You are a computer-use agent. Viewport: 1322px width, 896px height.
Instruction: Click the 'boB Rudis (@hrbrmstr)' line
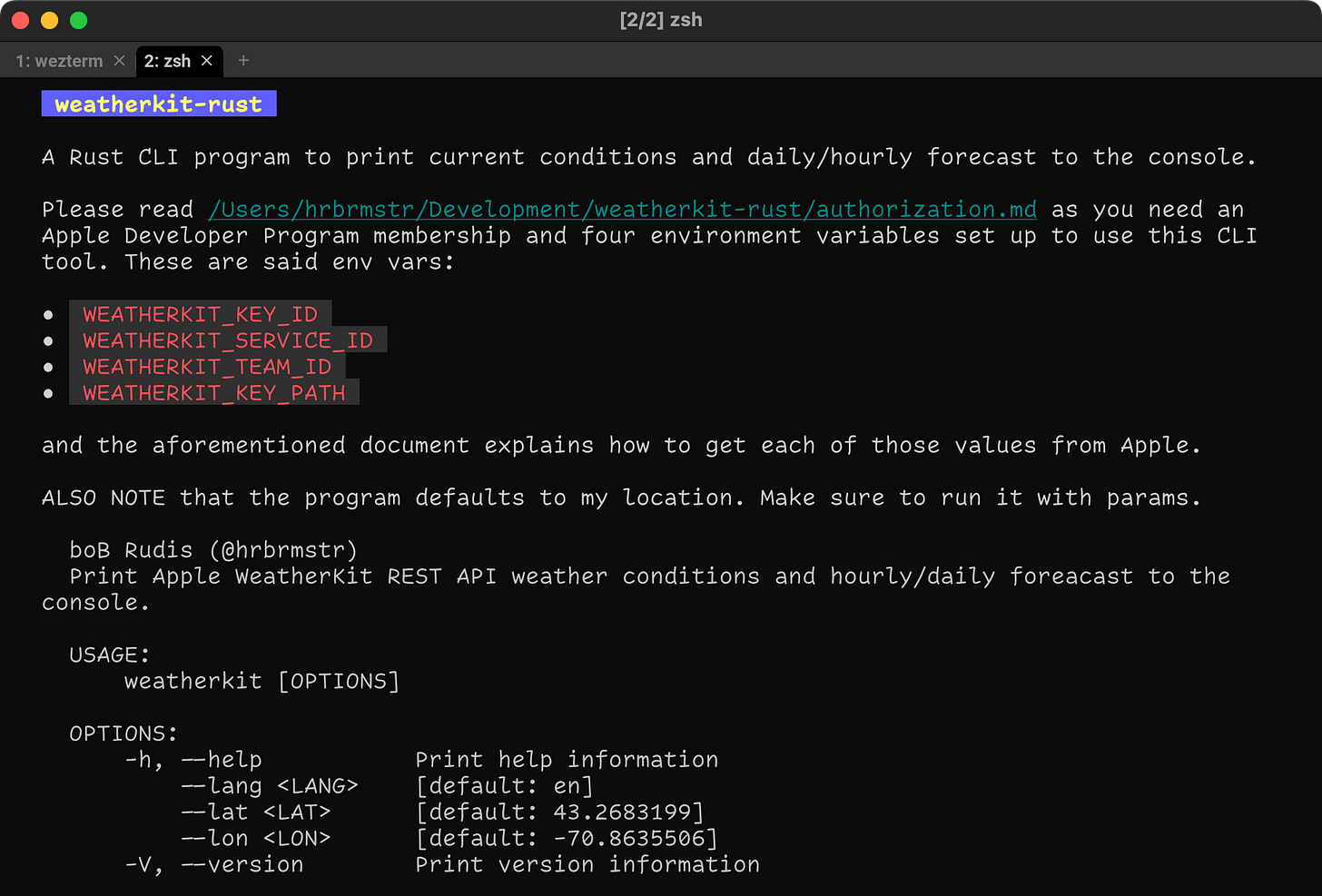(x=213, y=550)
